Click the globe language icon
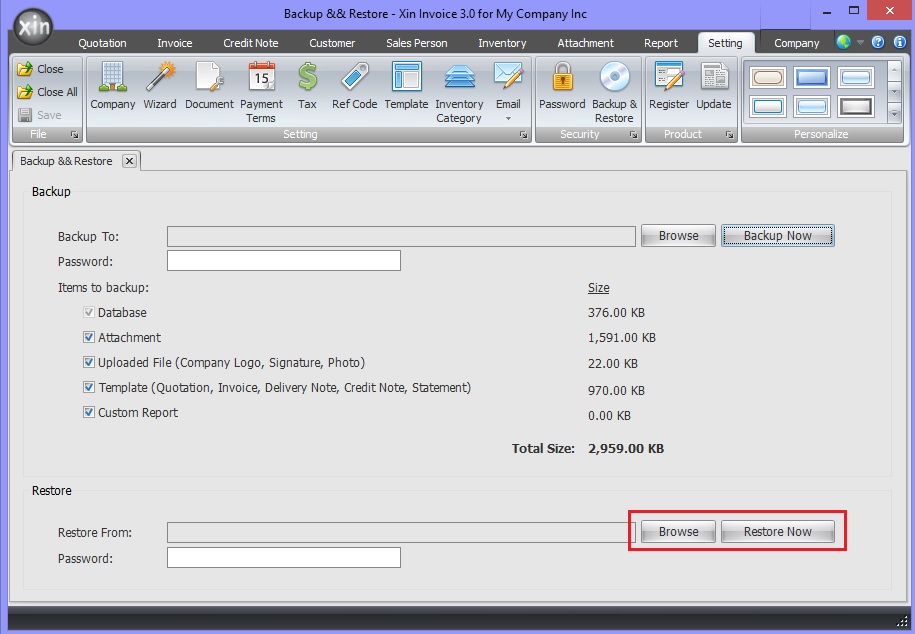 click(x=843, y=42)
